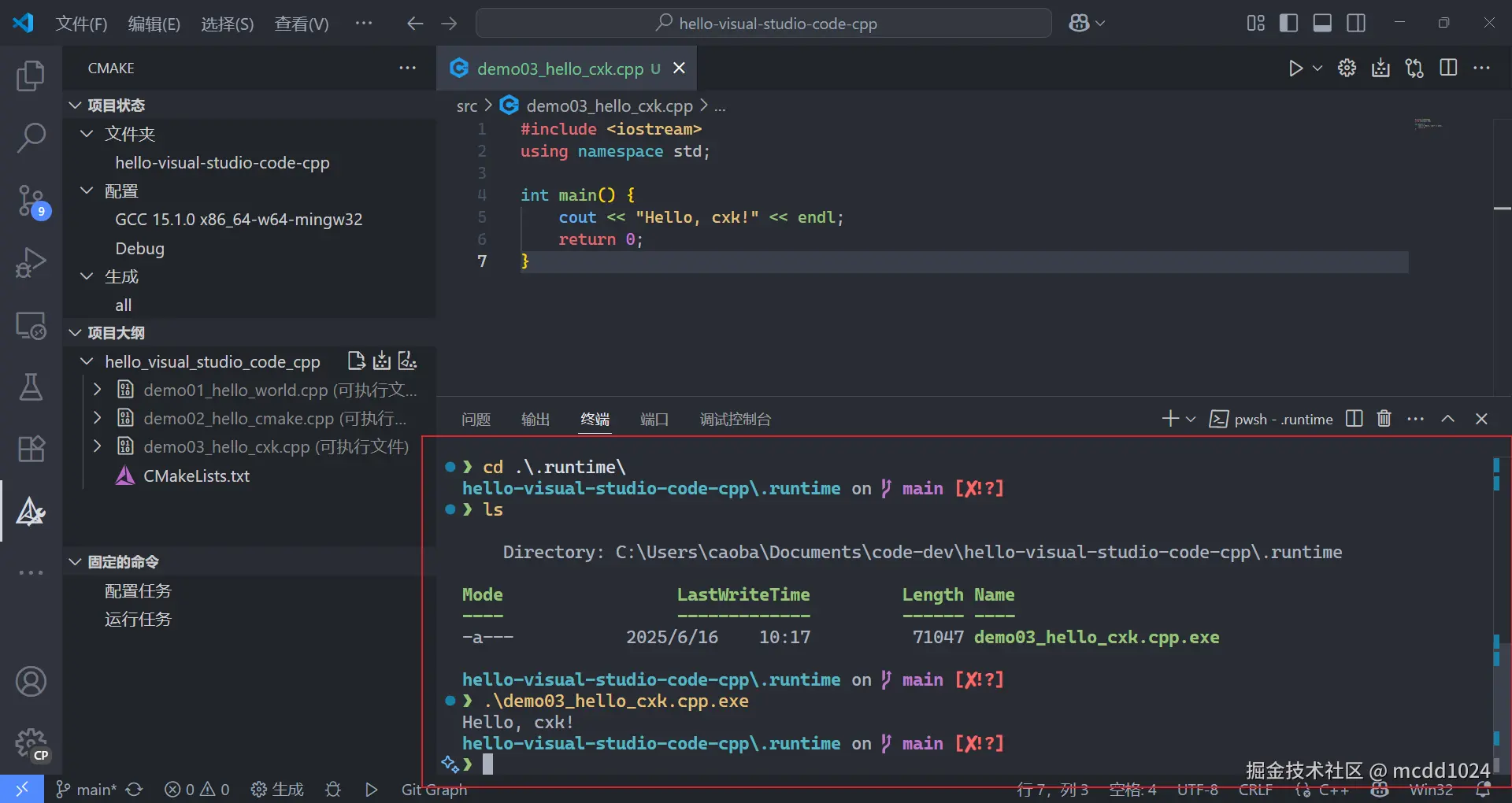This screenshot has height=803, width=1512.
Task: Toggle the primary sidebar visibility
Action: (1288, 24)
